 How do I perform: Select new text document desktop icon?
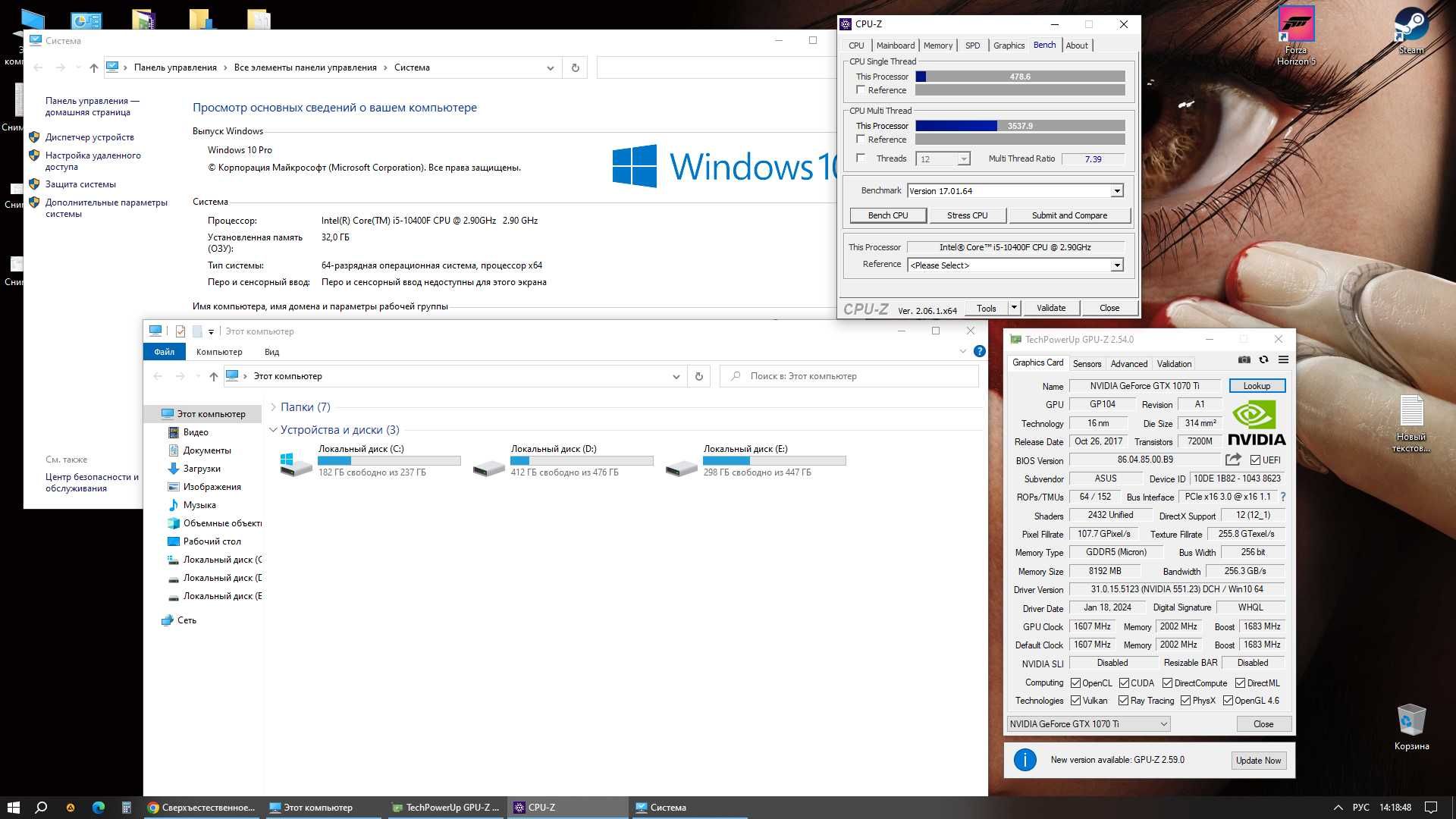point(1411,423)
